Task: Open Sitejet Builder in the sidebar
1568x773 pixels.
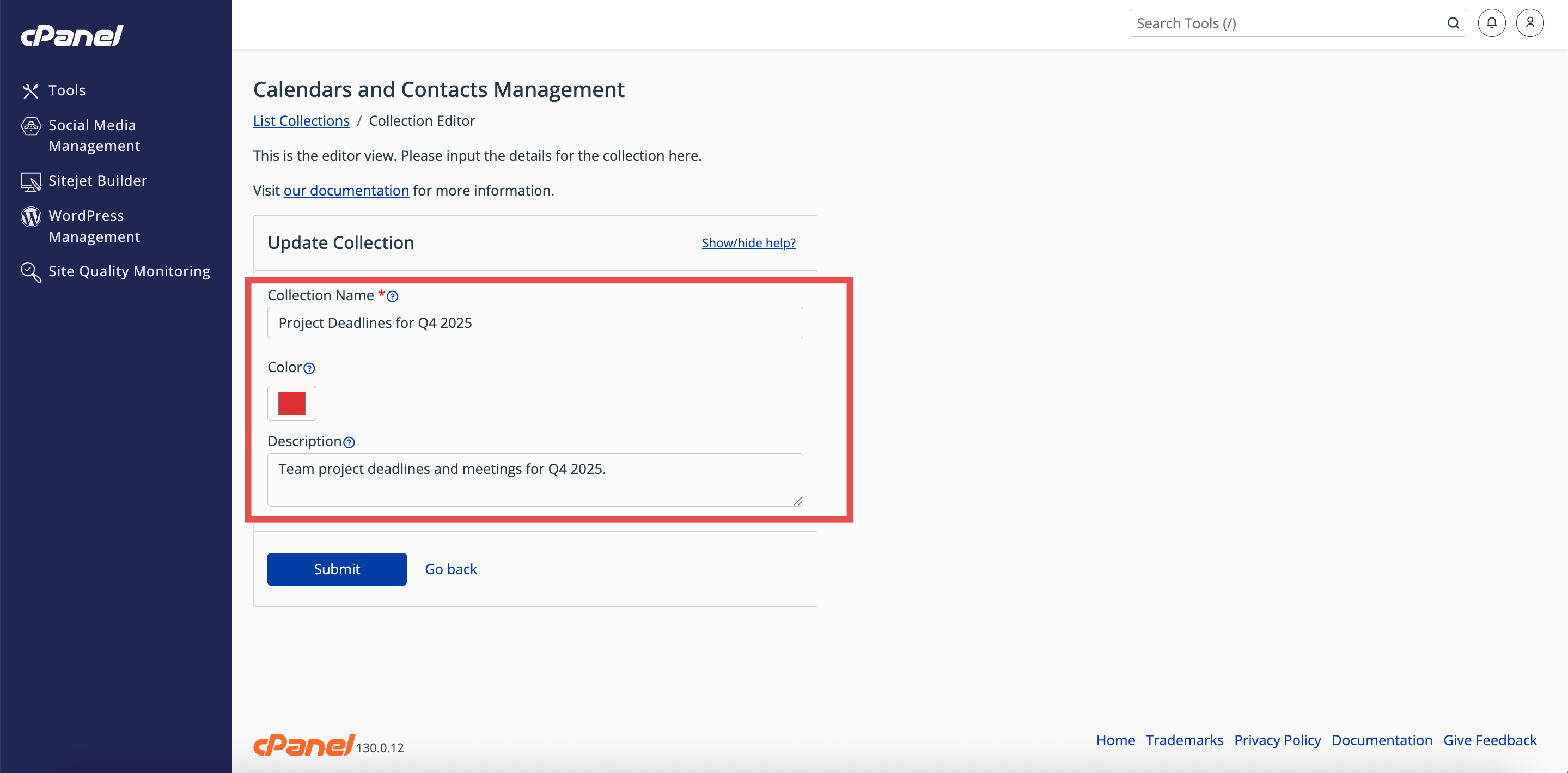Action: (x=97, y=181)
